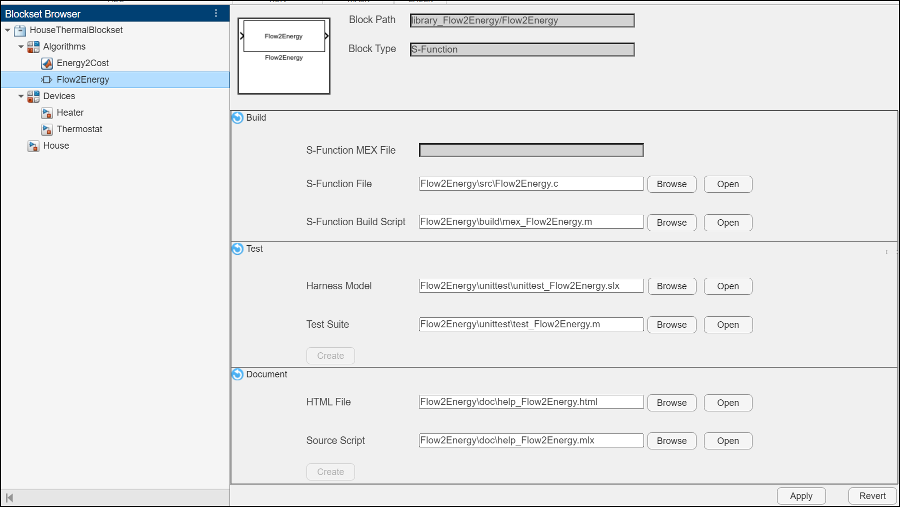Browse for the Harness Model
The width and height of the screenshot is (900, 507).
click(x=672, y=286)
